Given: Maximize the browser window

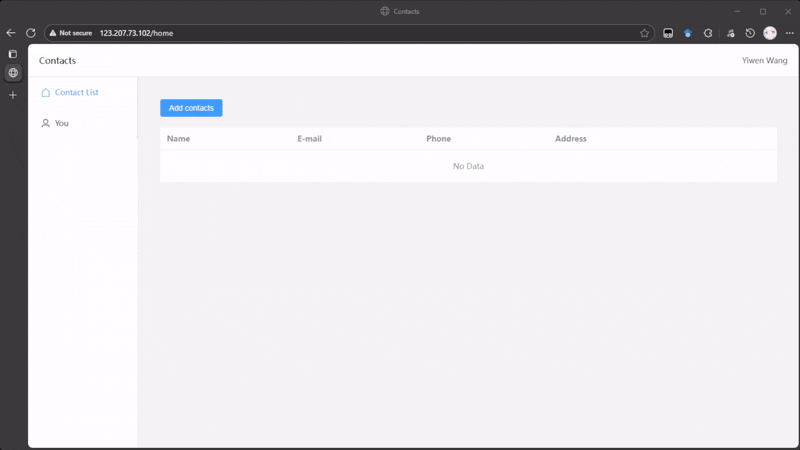Looking at the screenshot, I should [x=763, y=11].
